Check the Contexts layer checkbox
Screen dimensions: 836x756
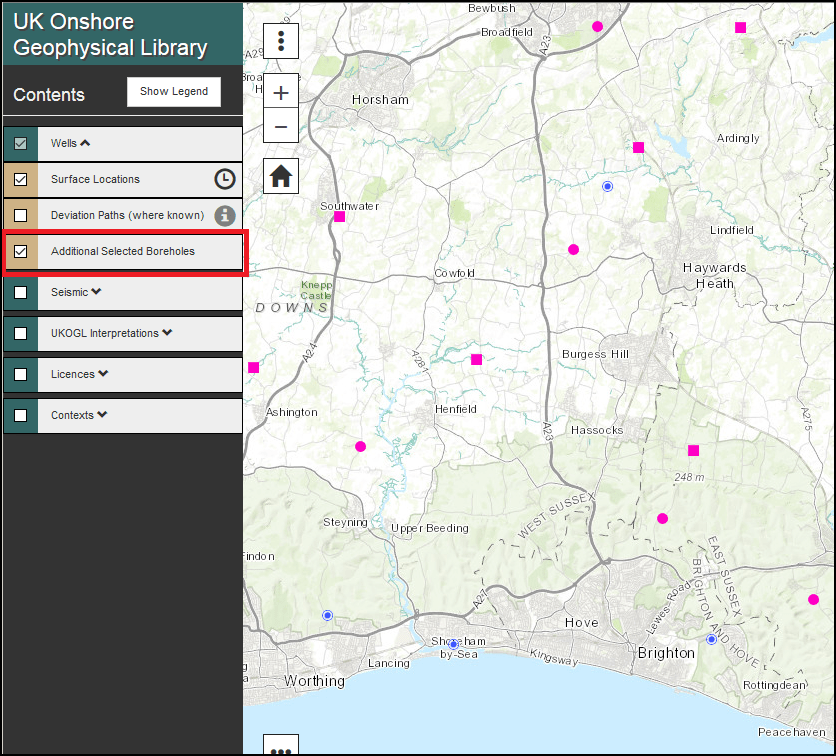point(19,415)
